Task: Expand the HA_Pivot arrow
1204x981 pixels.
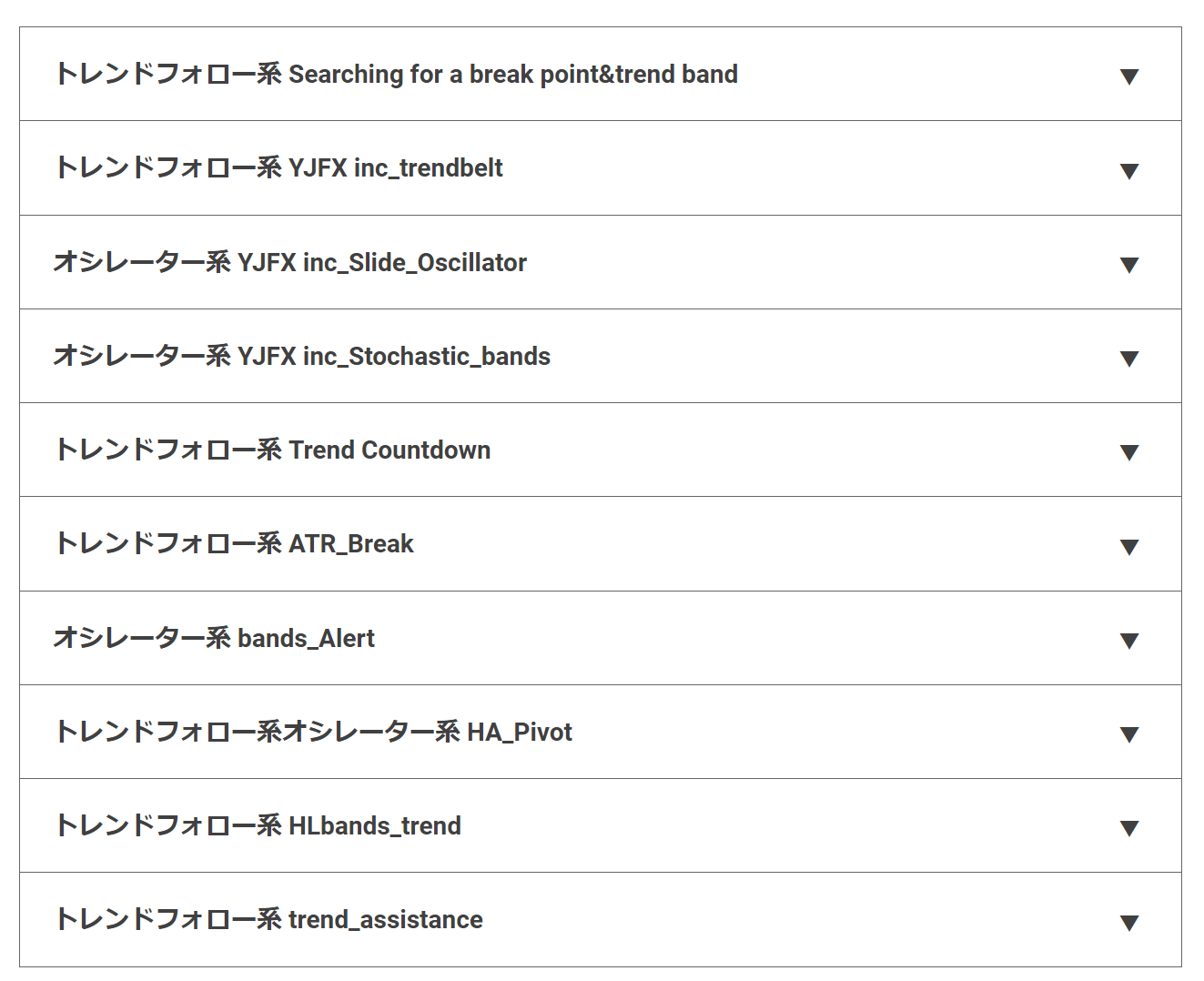Action: tap(1129, 734)
